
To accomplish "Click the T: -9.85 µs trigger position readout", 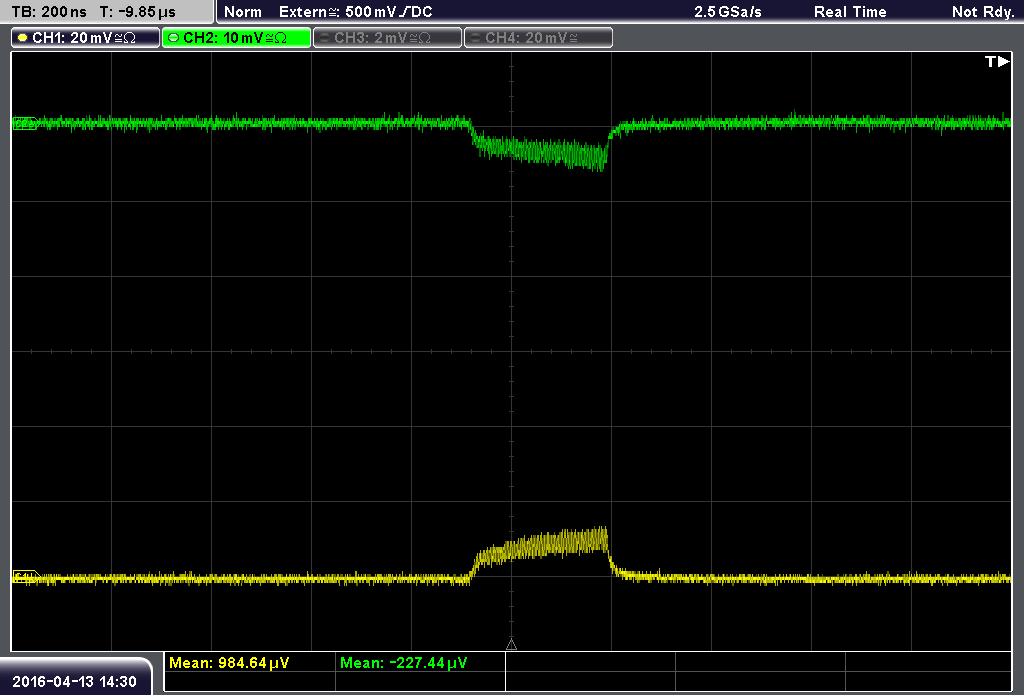I will click(138, 12).
